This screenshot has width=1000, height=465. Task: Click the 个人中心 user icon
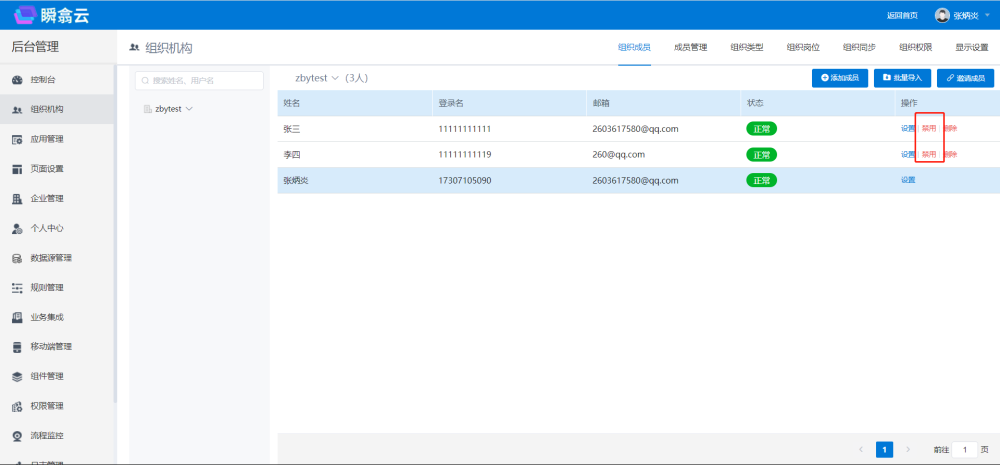(x=17, y=228)
